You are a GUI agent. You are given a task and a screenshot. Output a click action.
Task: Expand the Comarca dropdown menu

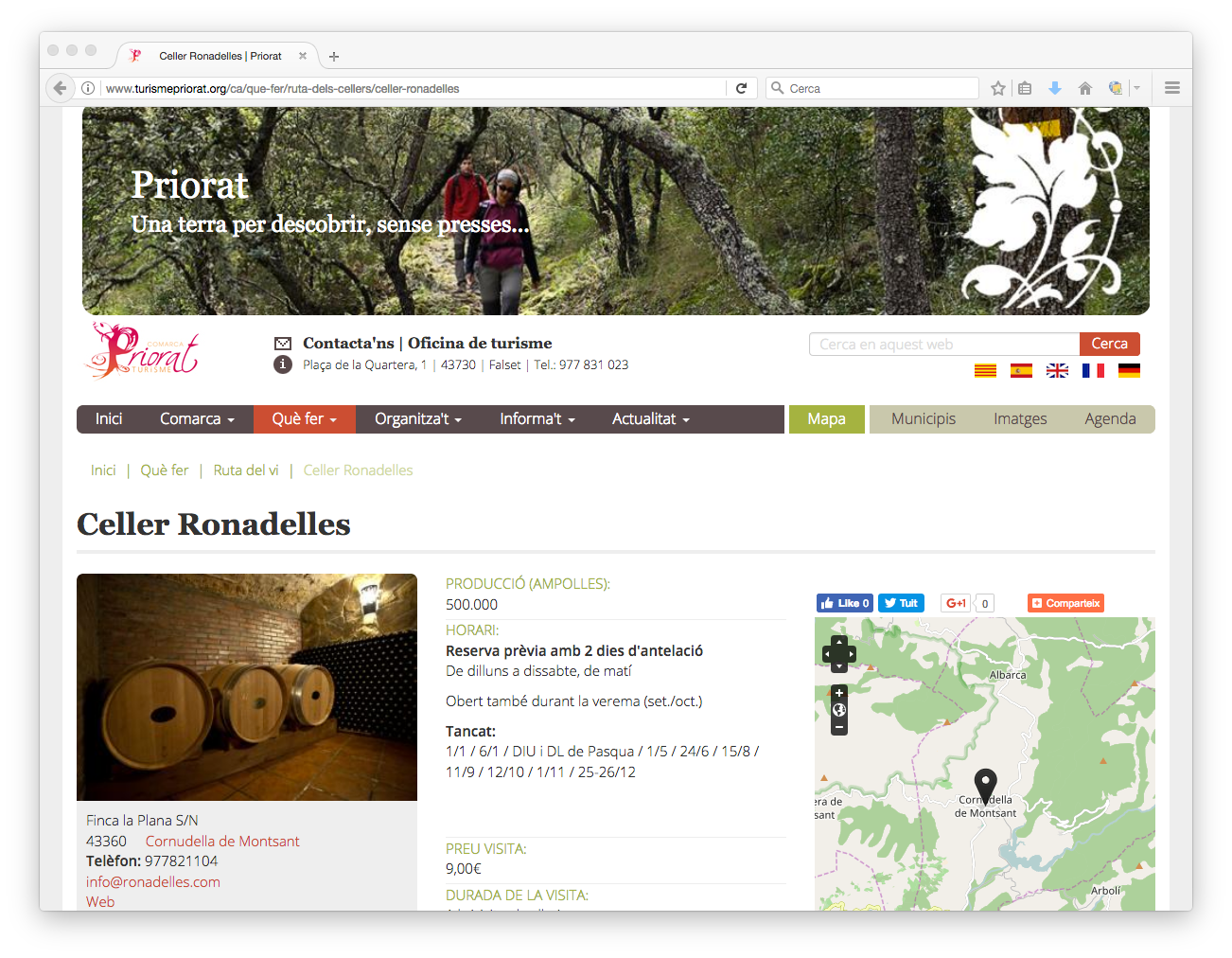pos(197,419)
